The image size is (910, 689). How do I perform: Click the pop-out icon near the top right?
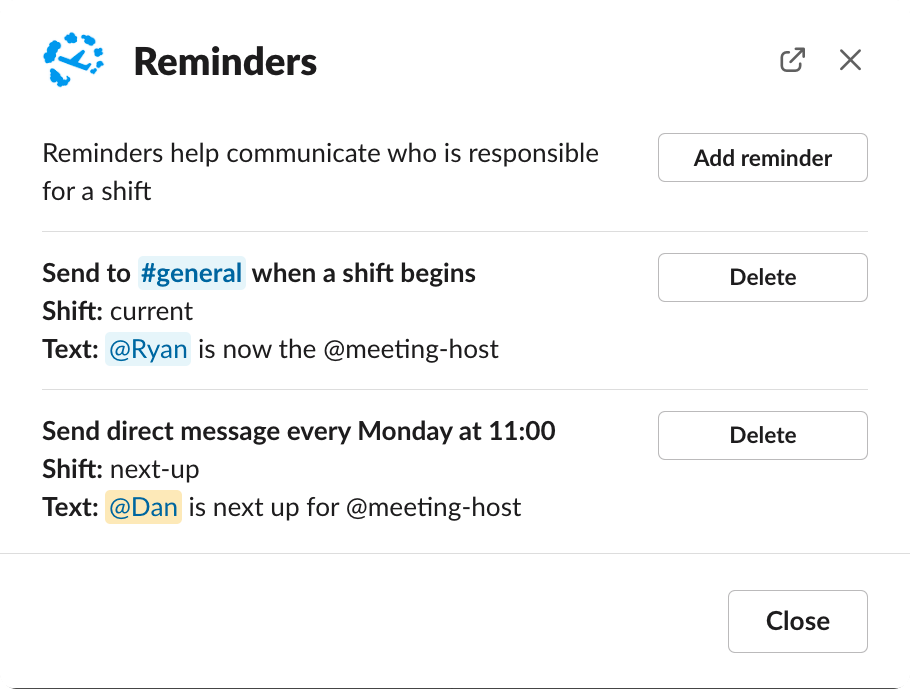point(791,60)
